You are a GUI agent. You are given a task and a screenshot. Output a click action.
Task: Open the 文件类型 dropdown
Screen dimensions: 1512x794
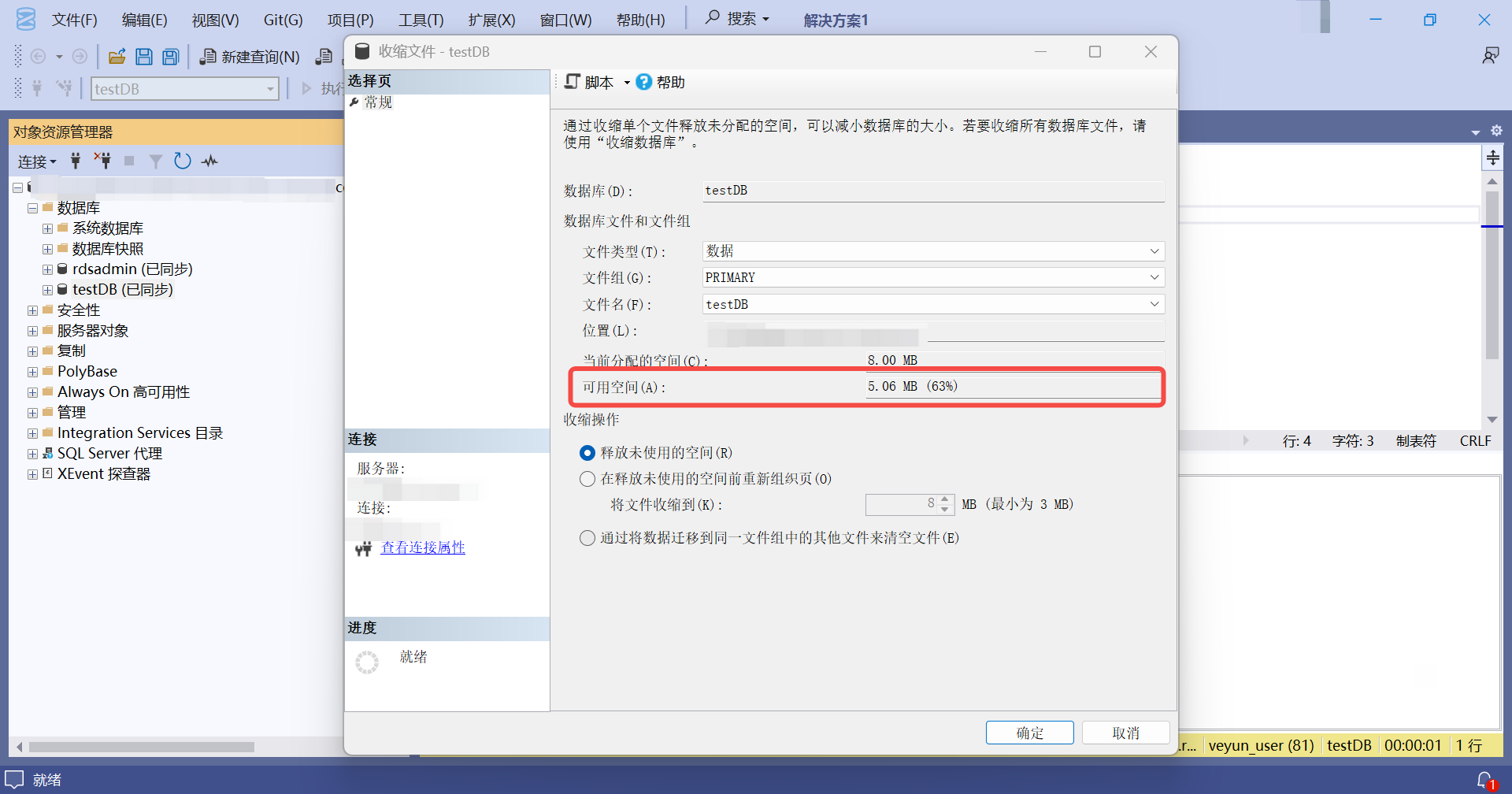coord(933,251)
